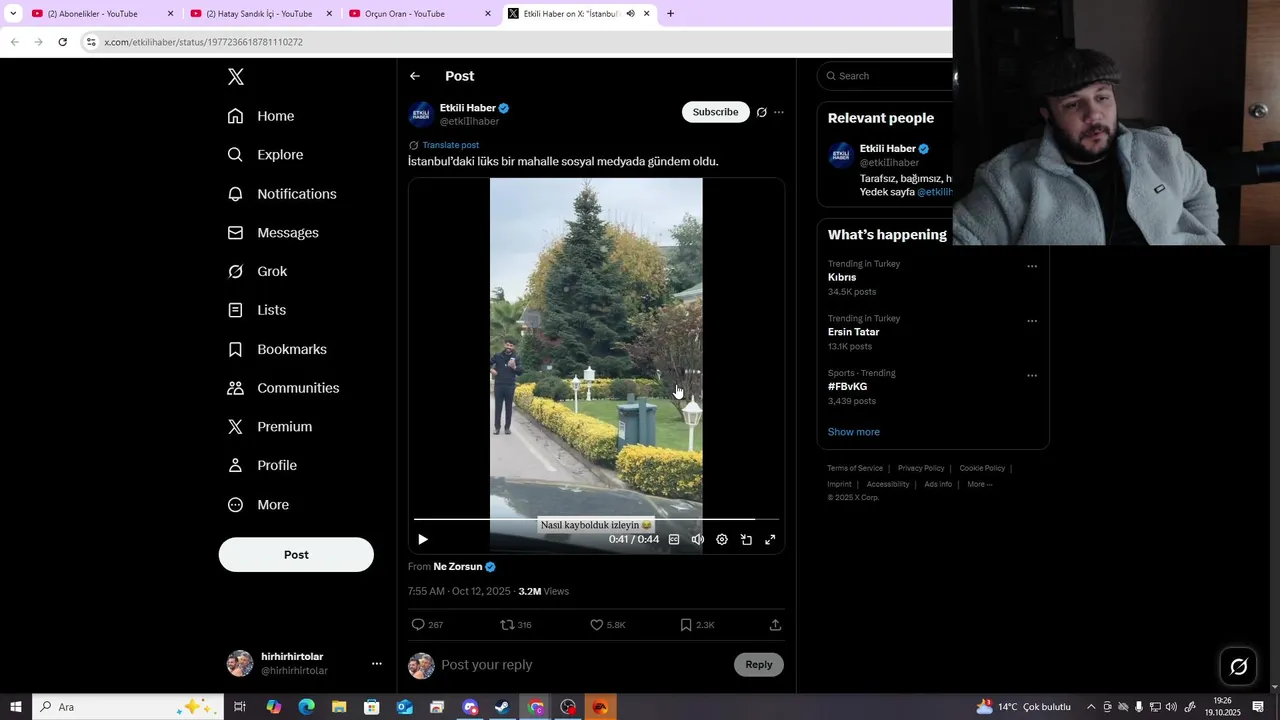1280x720 pixels.
Task: Click the share post icon
Action: (x=775, y=625)
